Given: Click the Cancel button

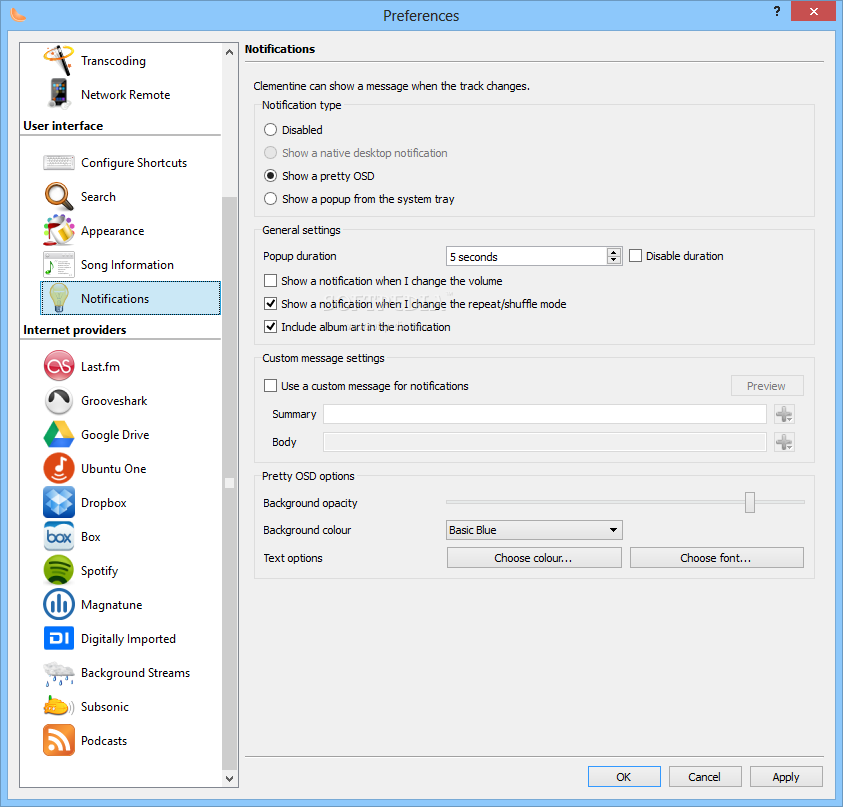Looking at the screenshot, I should (x=704, y=777).
